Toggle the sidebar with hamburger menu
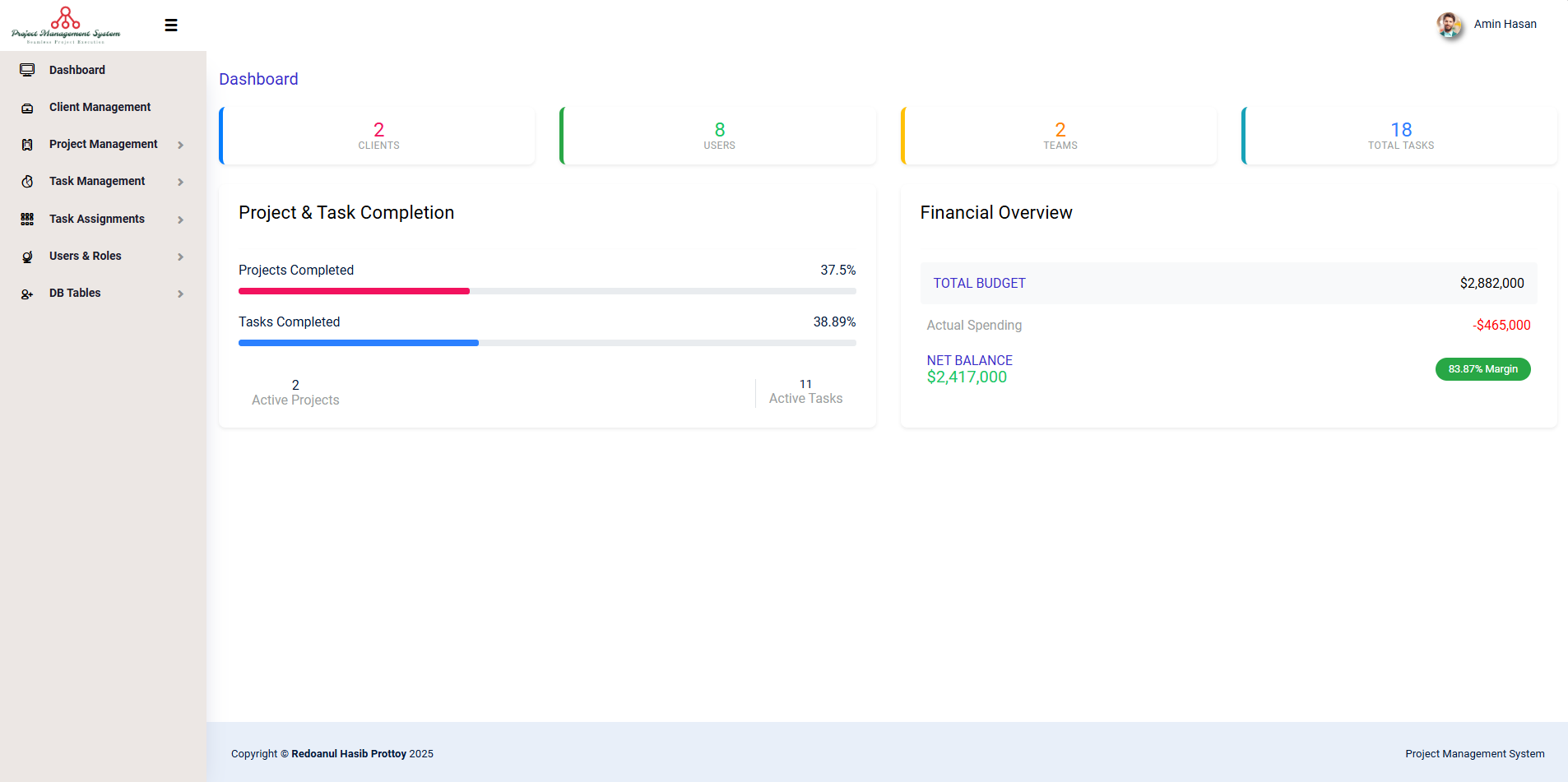Screen dimensions: 1568x782 [171, 25]
